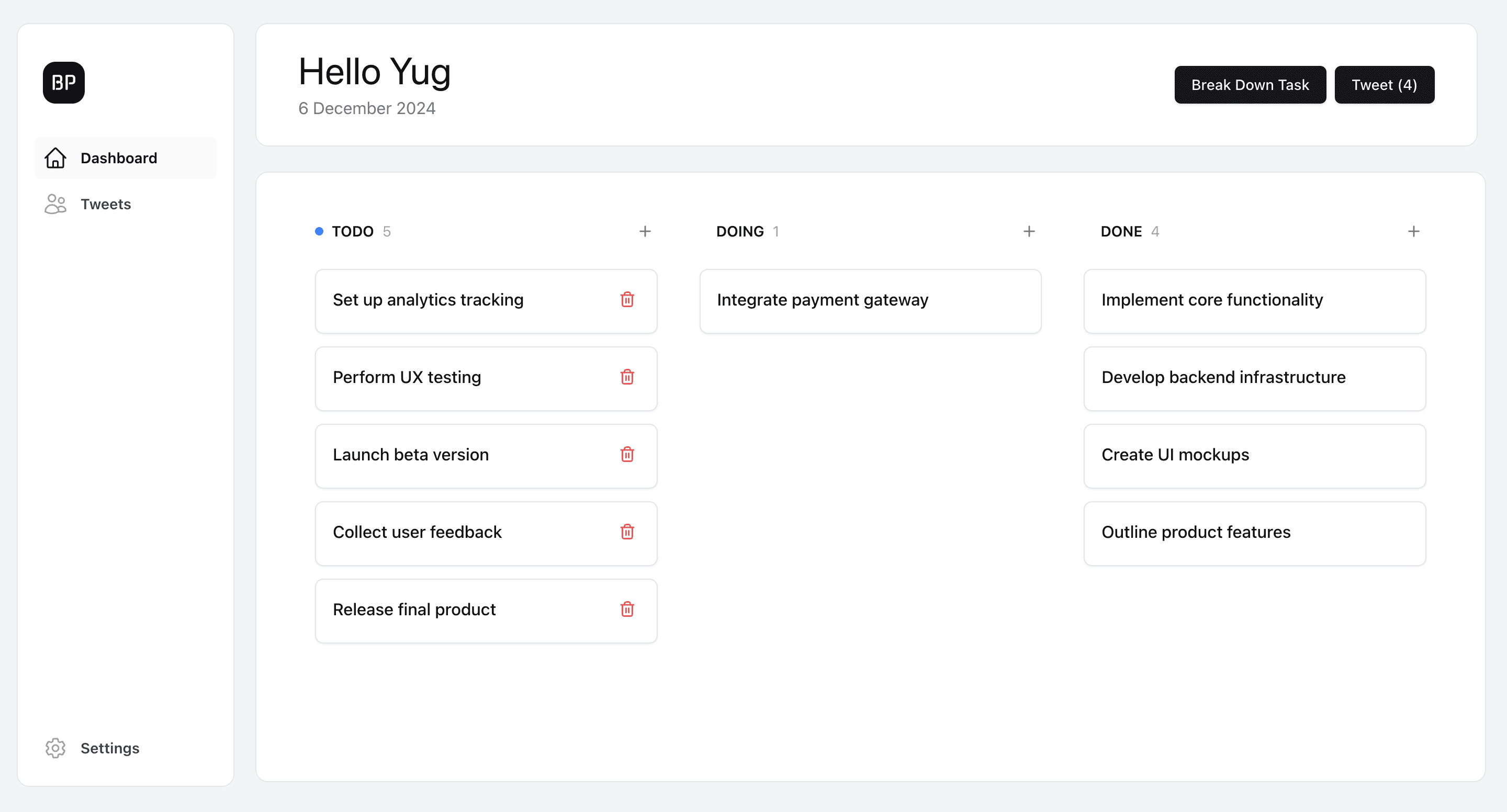1507x812 pixels.
Task: Select the Outline product features card
Action: coord(1254,534)
